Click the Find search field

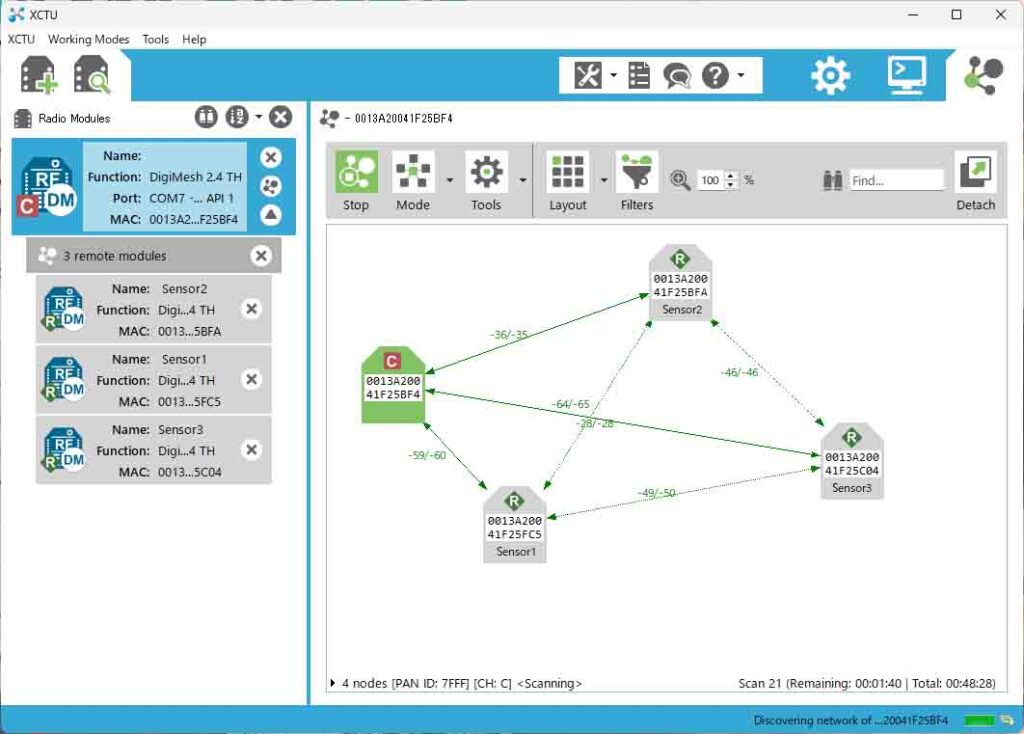tap(896, 180)
